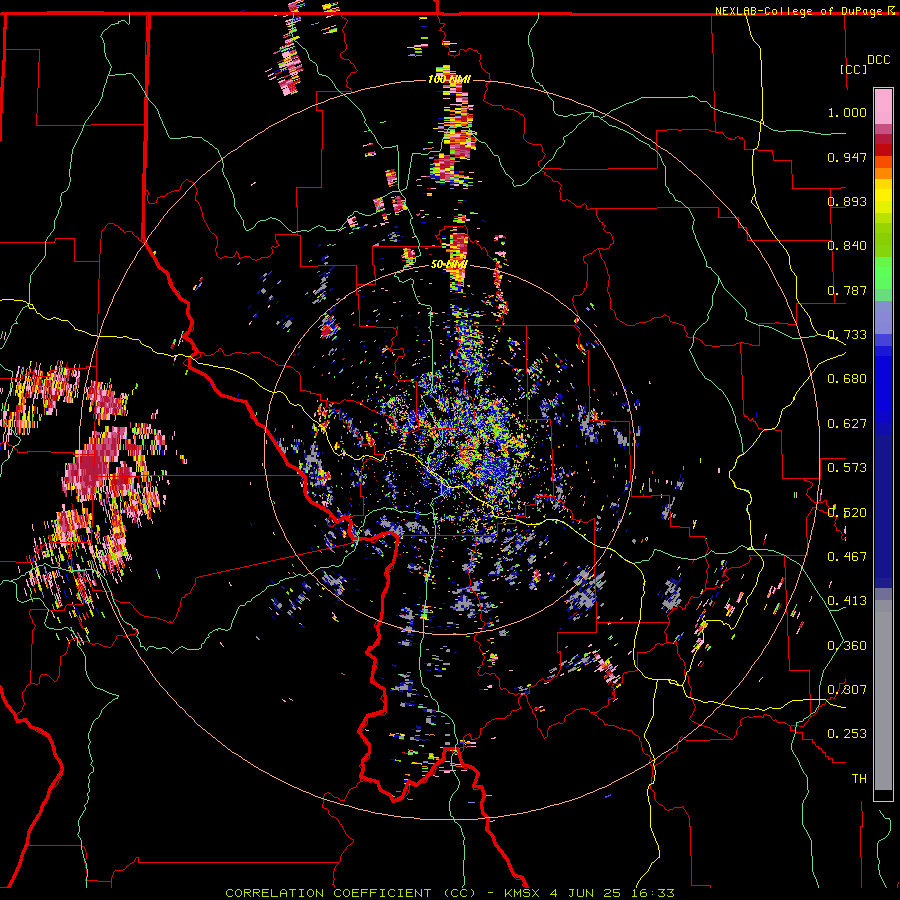Select the 0.360 scale value

pos(847,646)
